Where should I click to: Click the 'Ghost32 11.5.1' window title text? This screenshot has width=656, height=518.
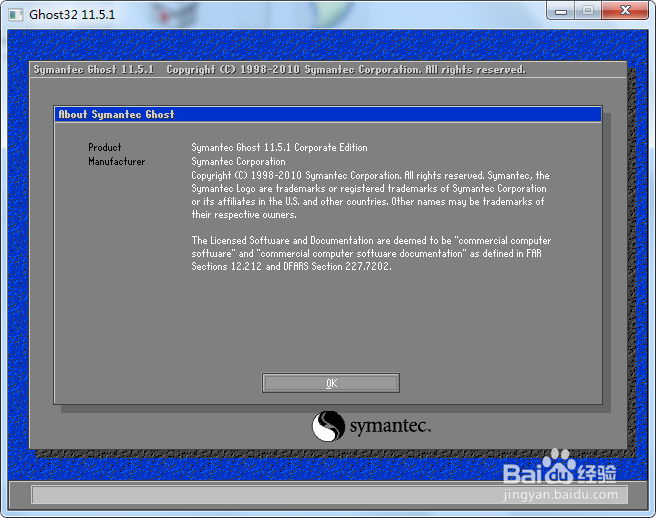[x=72, y=15]
